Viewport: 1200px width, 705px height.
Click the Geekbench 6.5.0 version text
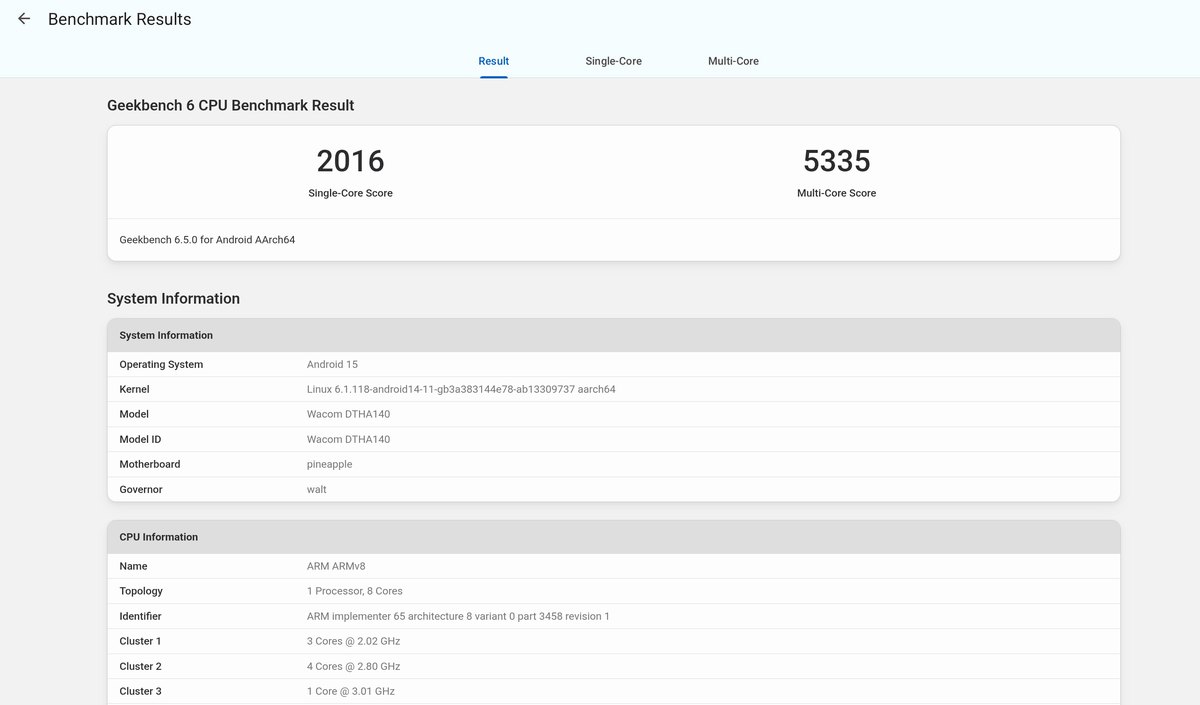207,240
